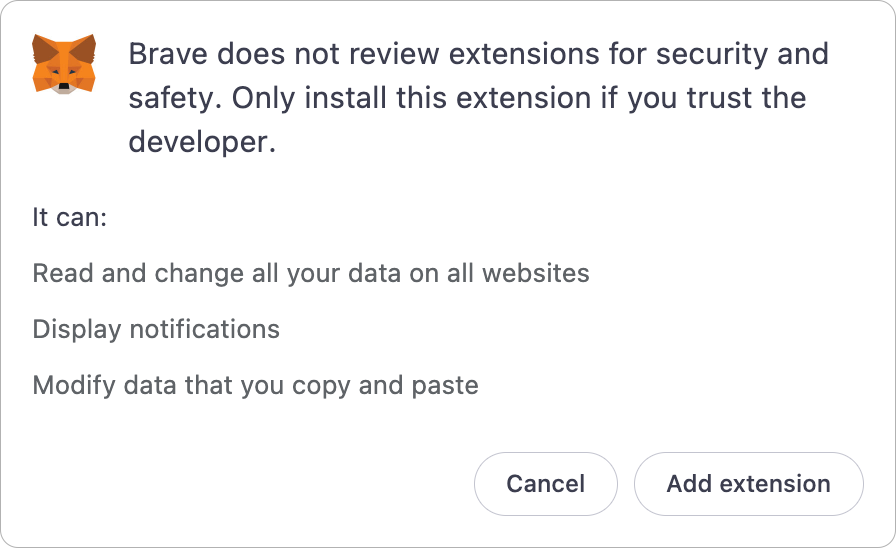Click 'Modify data that you copy and paste'
The width and height of the screenshot is (896, 548).
[x=255, y=386]
